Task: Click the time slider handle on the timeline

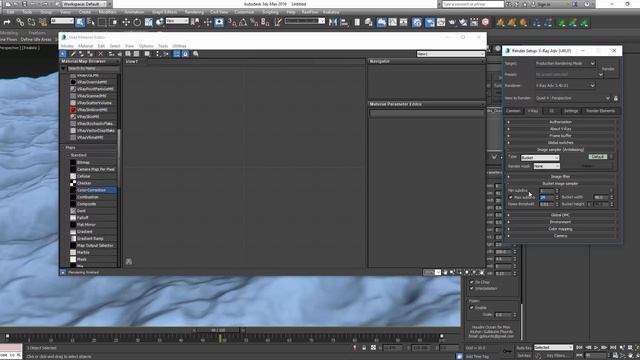Action: point(218,331)
